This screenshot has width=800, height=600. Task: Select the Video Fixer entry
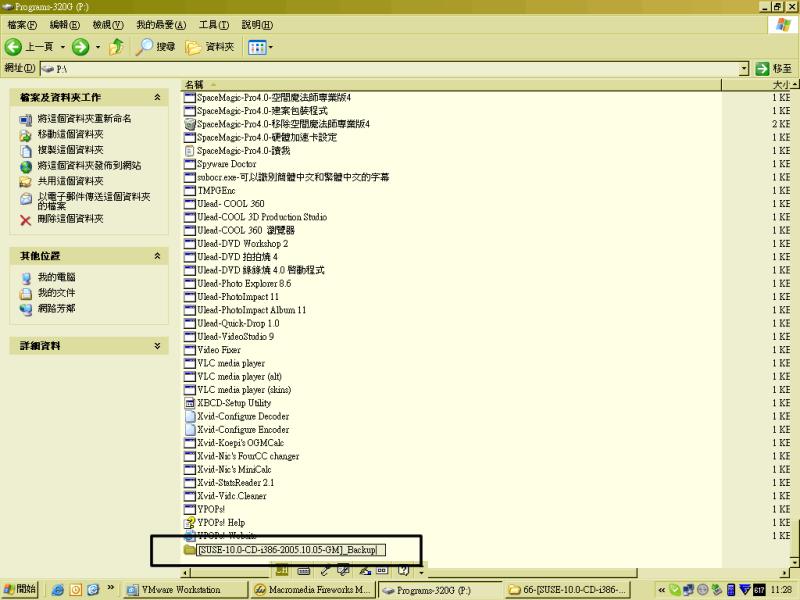[x=219, y=349]
